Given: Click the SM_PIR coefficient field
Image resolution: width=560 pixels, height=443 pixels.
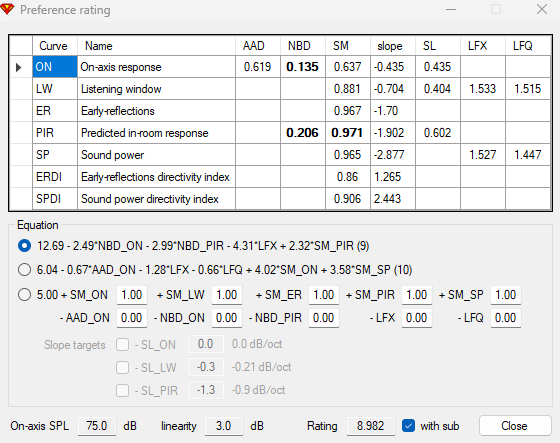Looking at the screenshot, I should [417, 295].
